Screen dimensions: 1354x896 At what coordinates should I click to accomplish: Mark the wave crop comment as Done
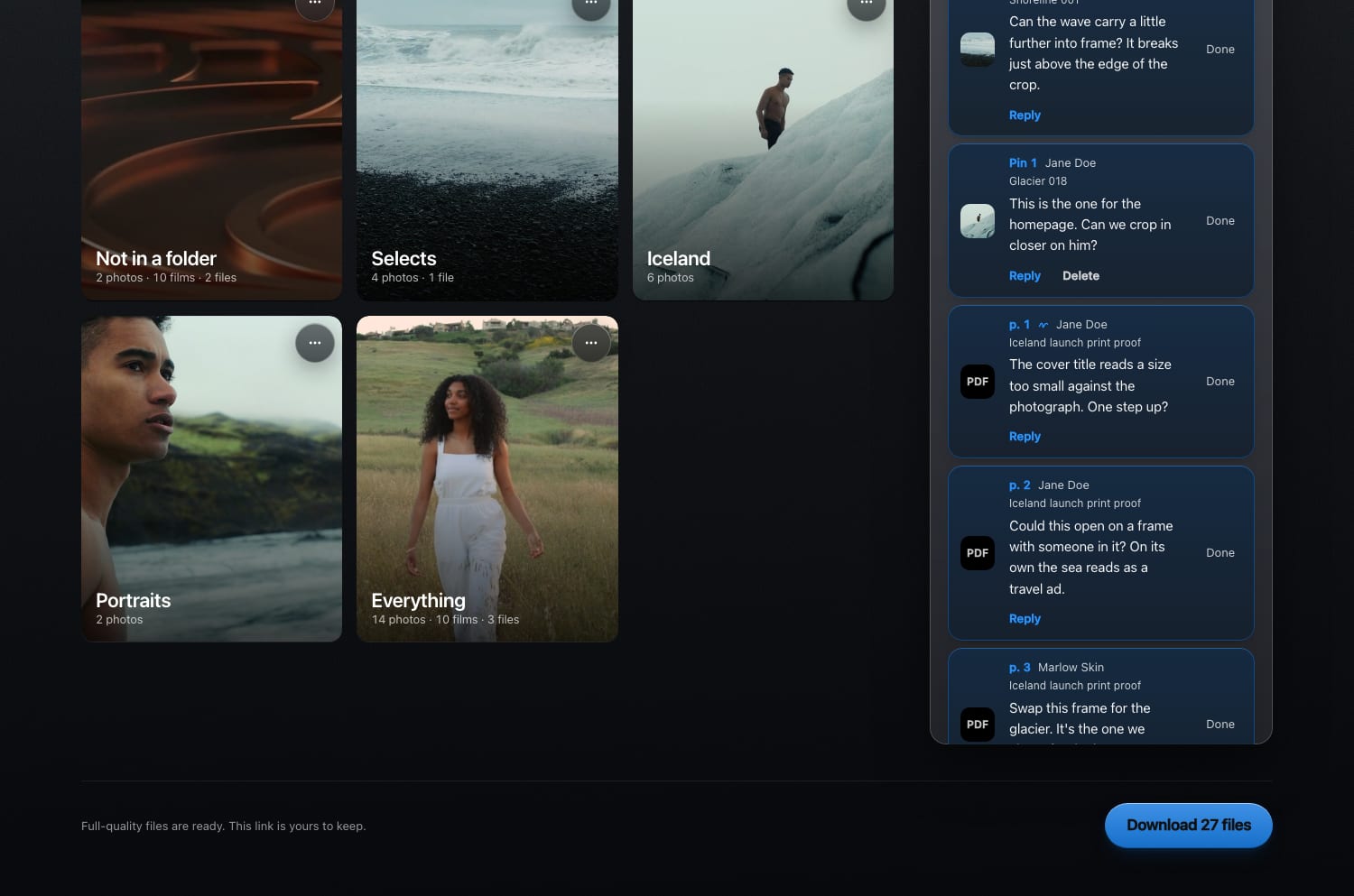click(1220, 50)
